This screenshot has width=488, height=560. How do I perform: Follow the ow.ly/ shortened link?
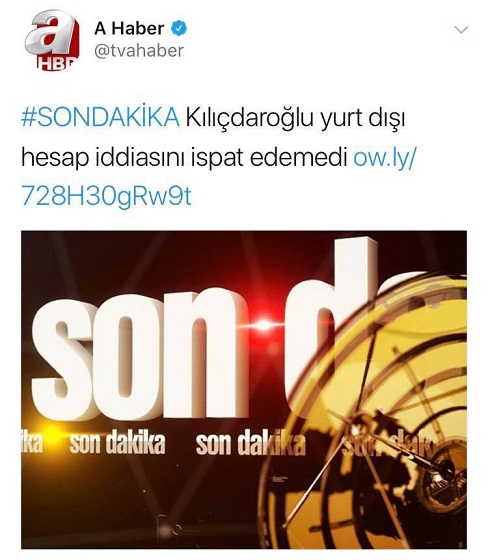(385, 157)
